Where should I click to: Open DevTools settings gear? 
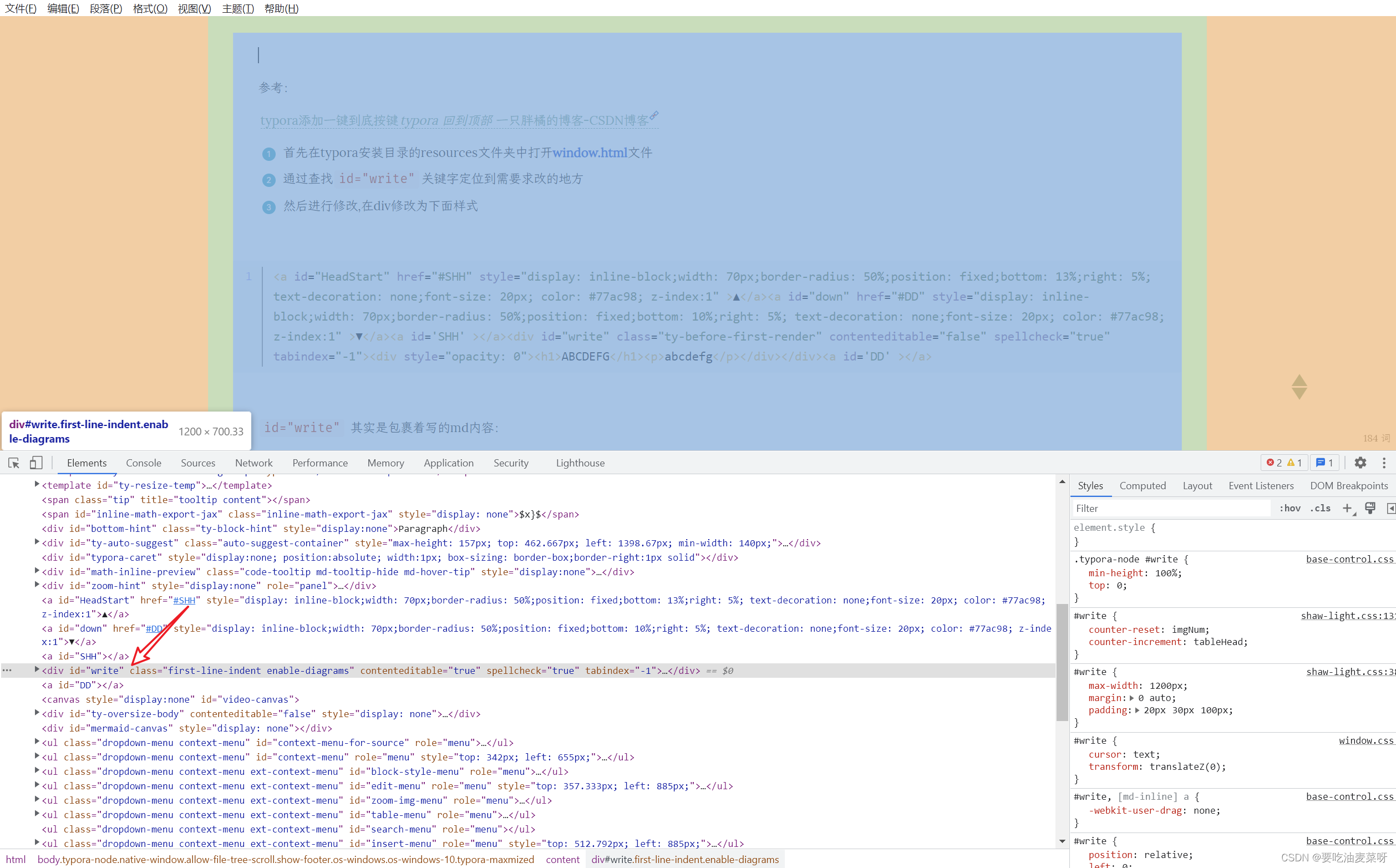click(1361, 463)
